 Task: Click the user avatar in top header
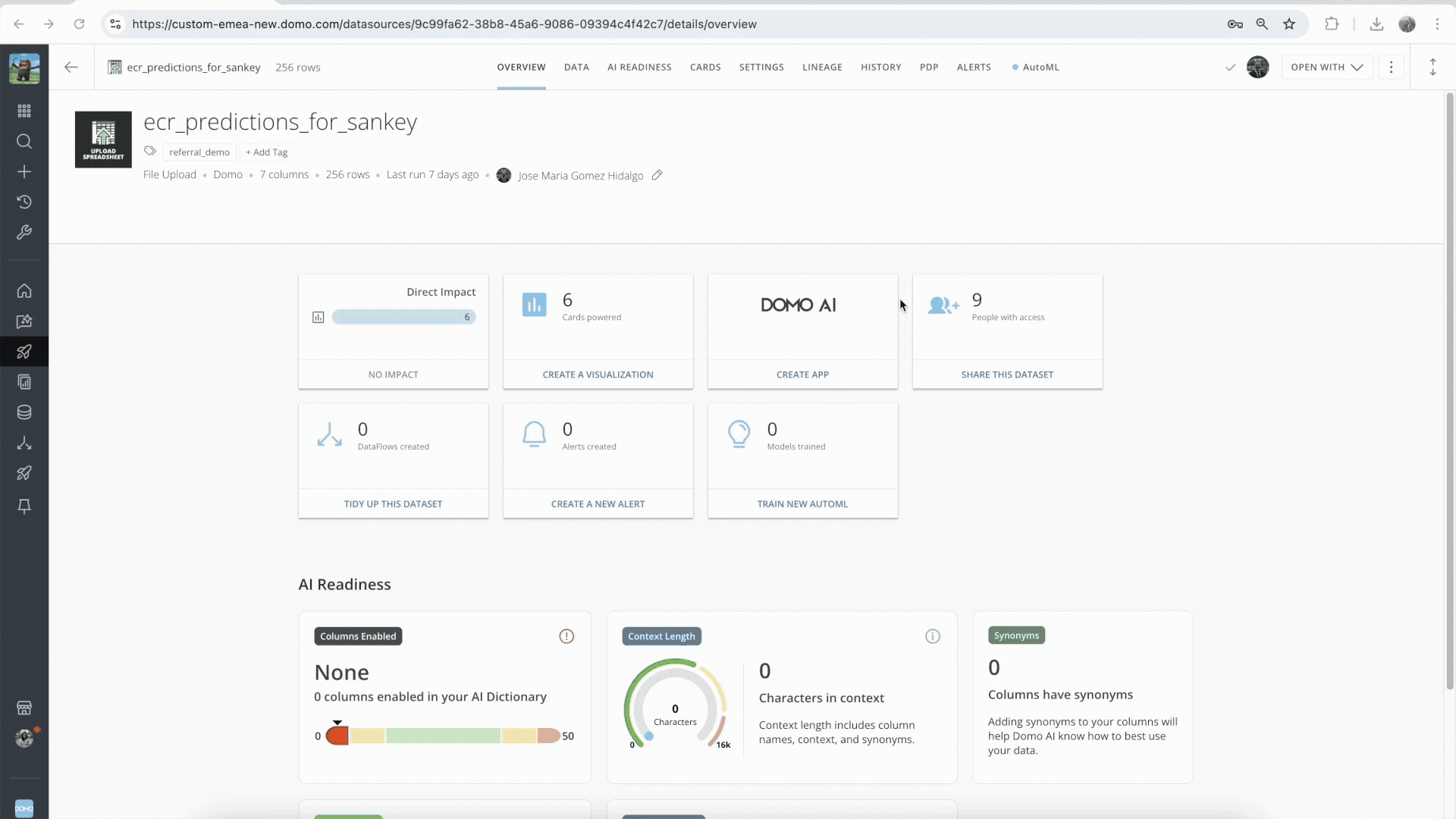[x=1257, y=67]
